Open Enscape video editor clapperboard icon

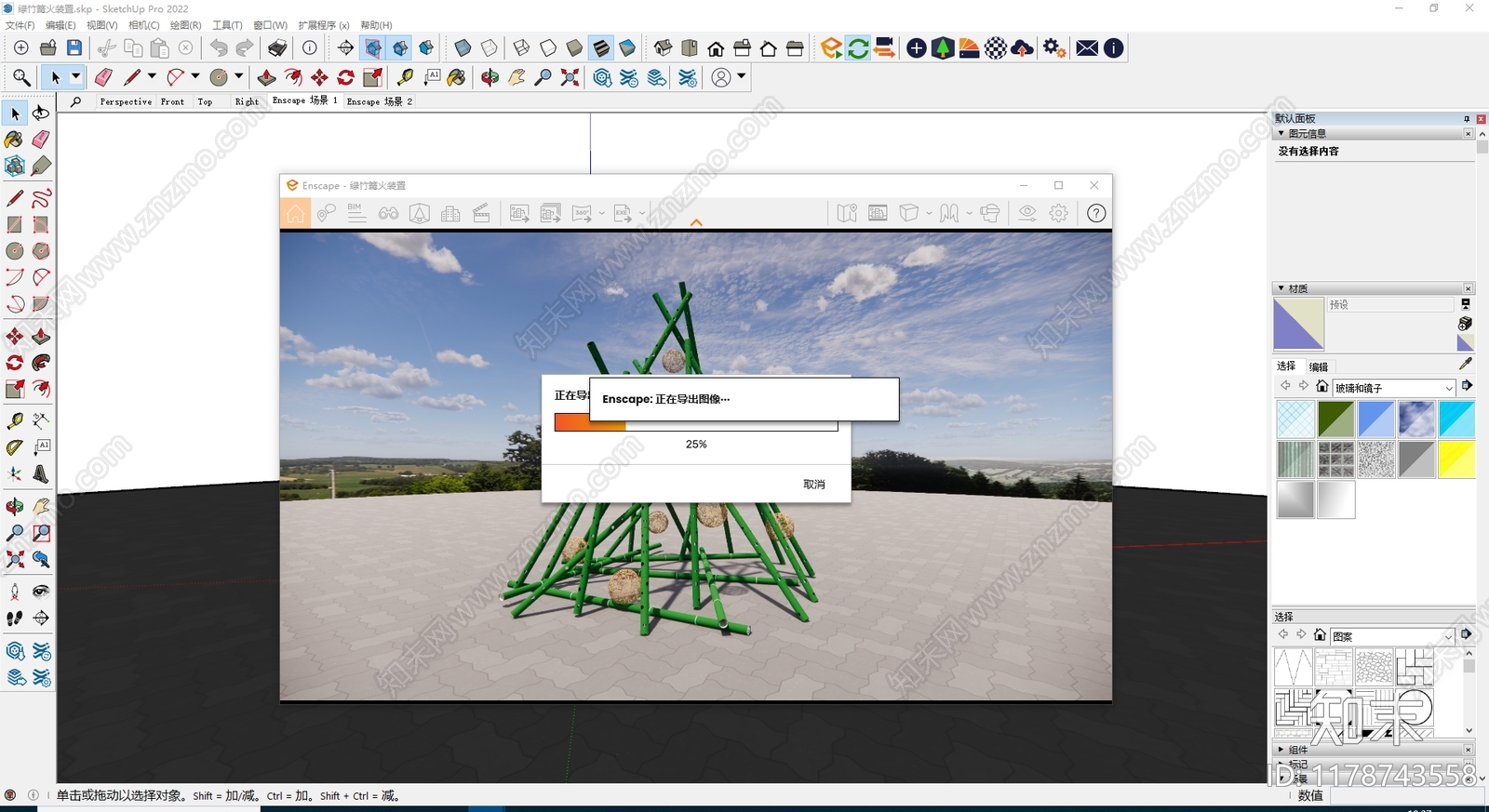point(481,213)
